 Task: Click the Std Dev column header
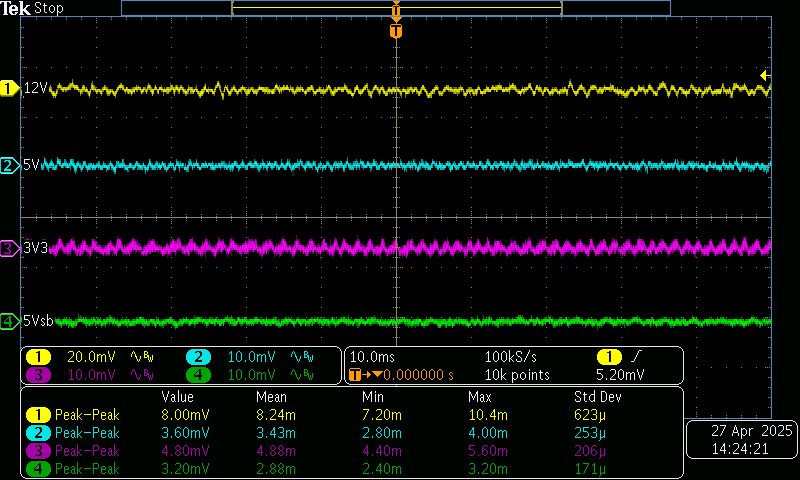point(598,397)
